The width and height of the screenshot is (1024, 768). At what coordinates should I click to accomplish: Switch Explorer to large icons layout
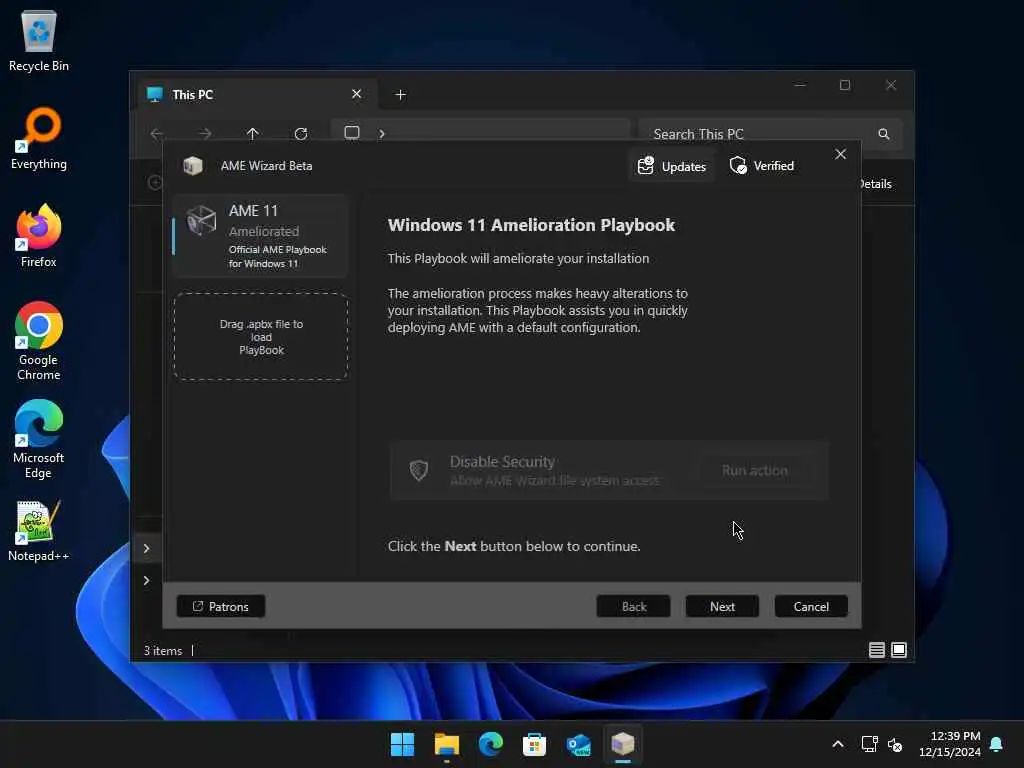(899, 650)
